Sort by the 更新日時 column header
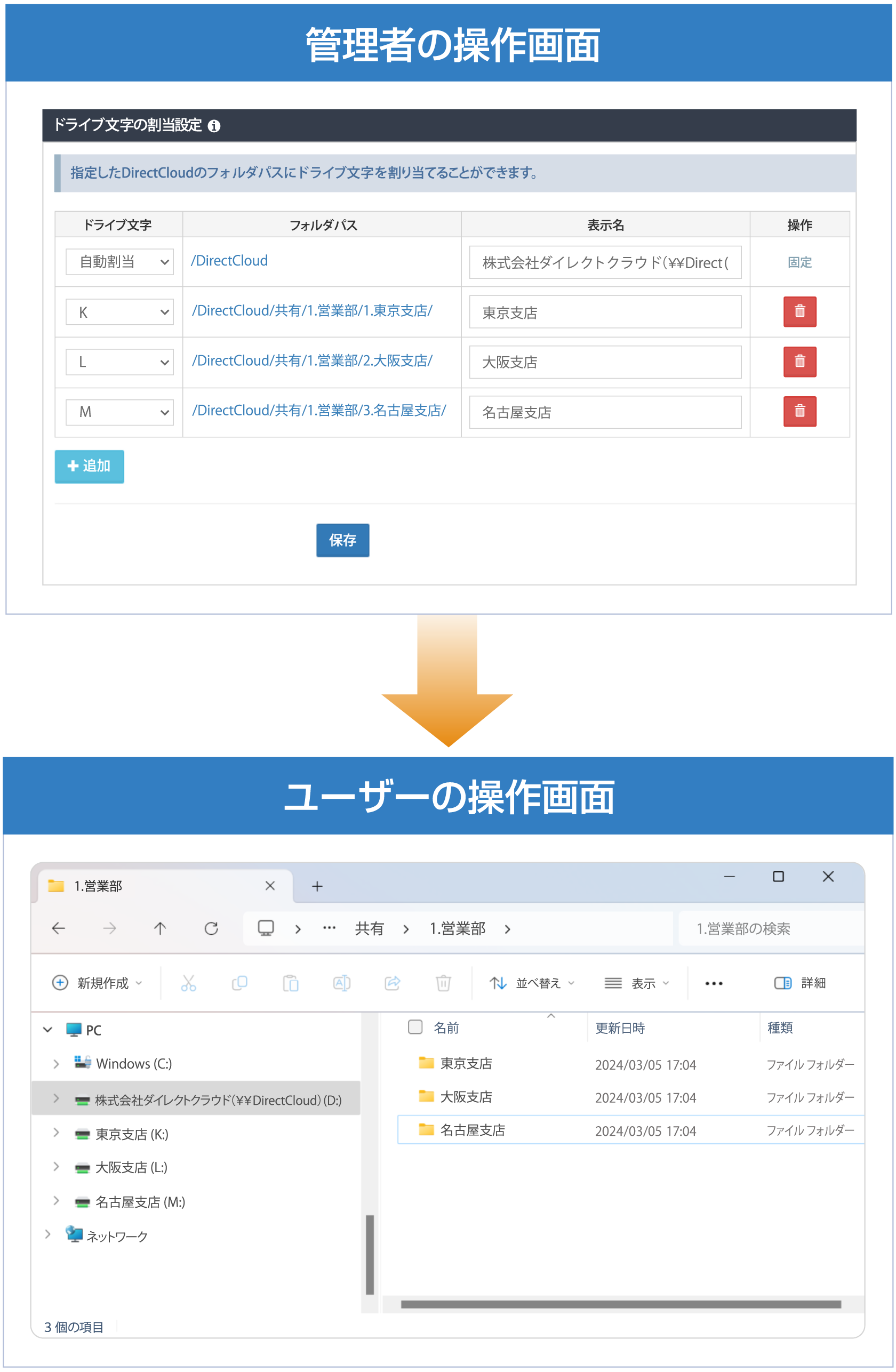This screenshot has width=896, height=1372. coord(619,1028)
